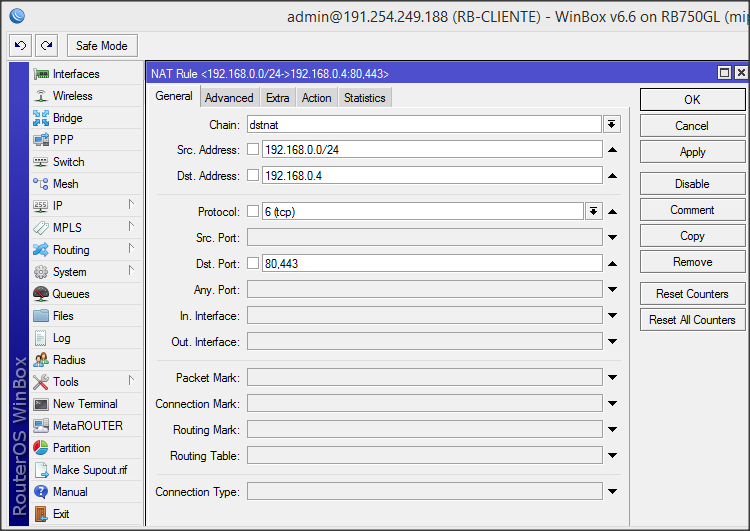Open the Queues menu icon
The image size is (750, 531).
(x=41, y=294)
